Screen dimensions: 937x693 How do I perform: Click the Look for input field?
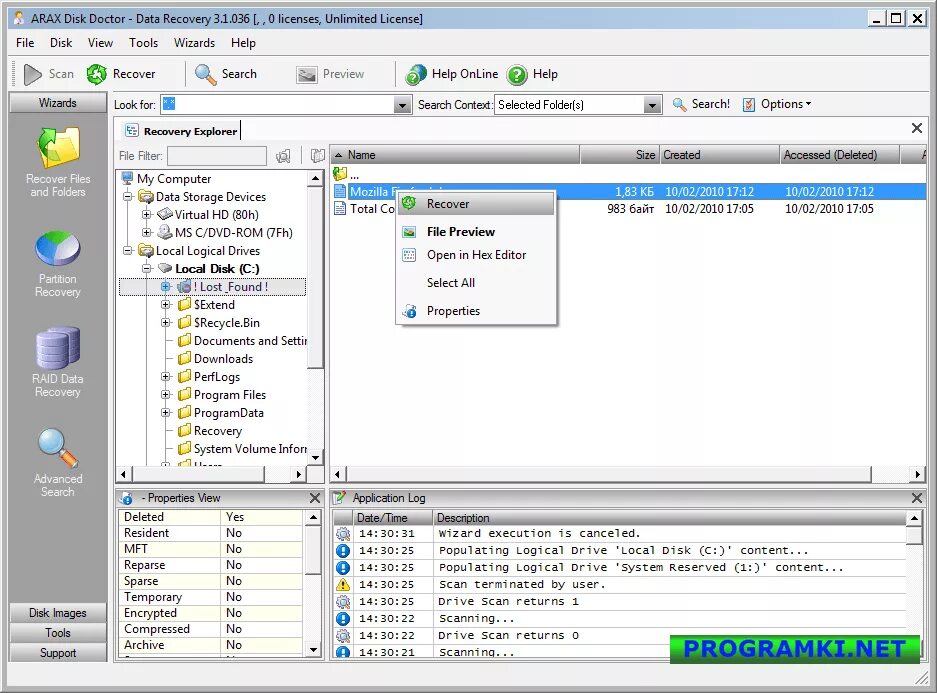[278, 105]
